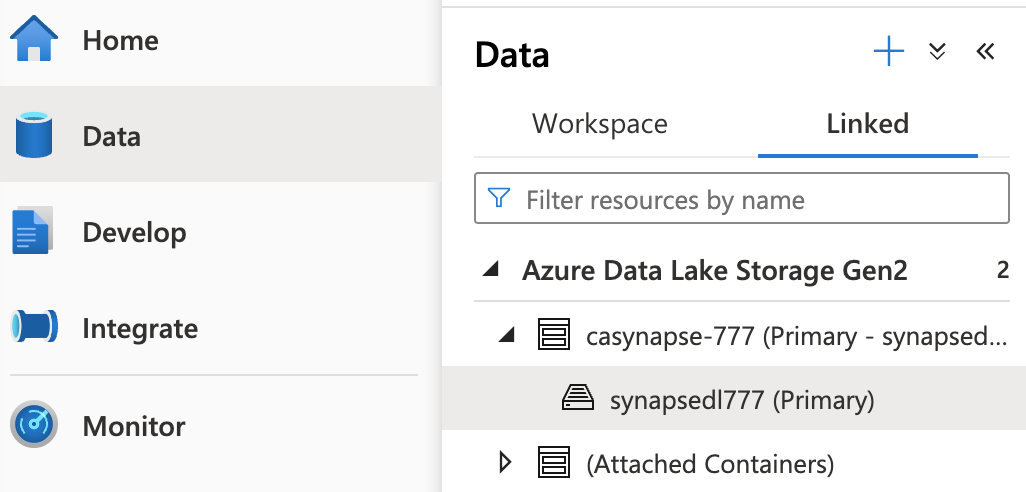Collapse the Azure Data Lake Storage Gen2 group
The height and width of the screenshot is (492, 1026).
click(x=490, y=271)
